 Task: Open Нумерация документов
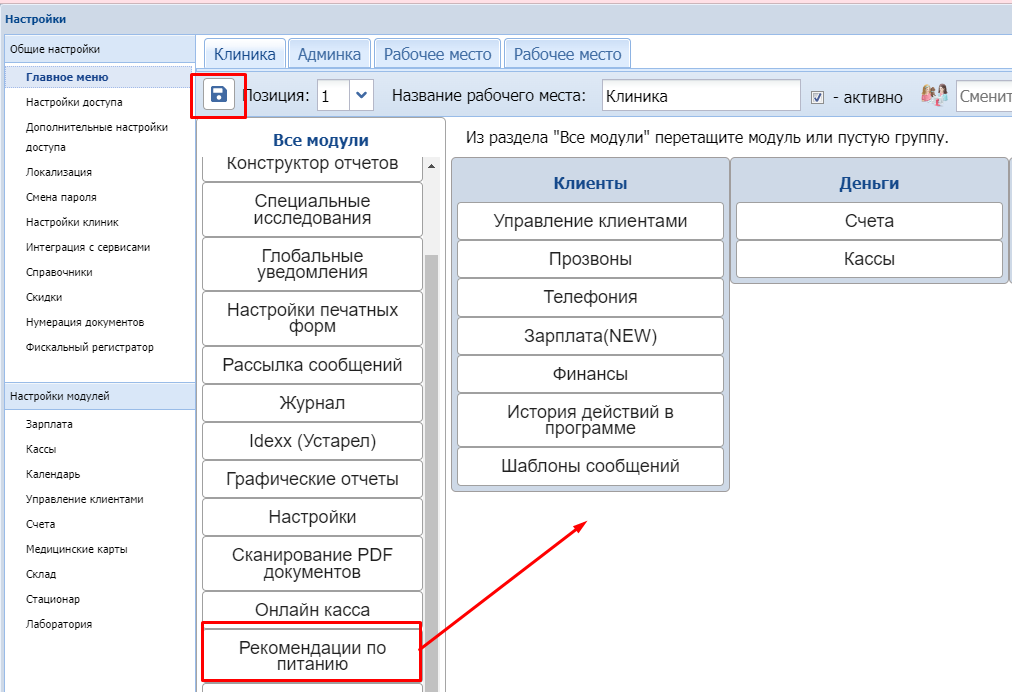(x=85, y=322)
